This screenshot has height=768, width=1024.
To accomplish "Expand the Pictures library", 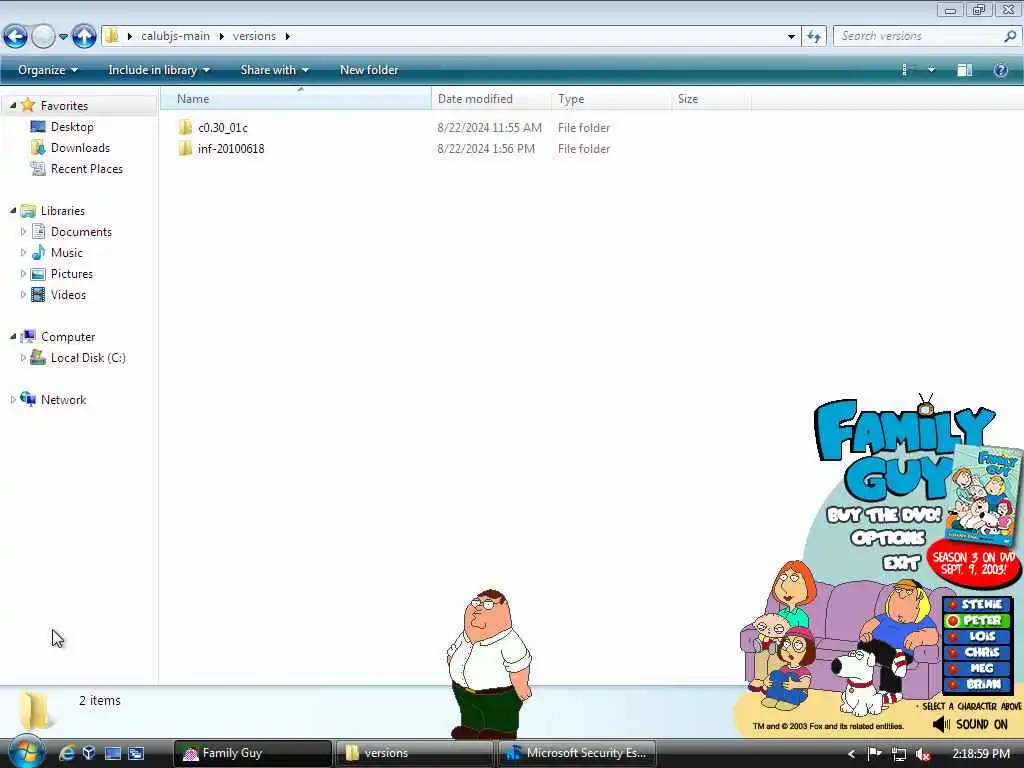I will pyautogui.click(x=24, y=274).
